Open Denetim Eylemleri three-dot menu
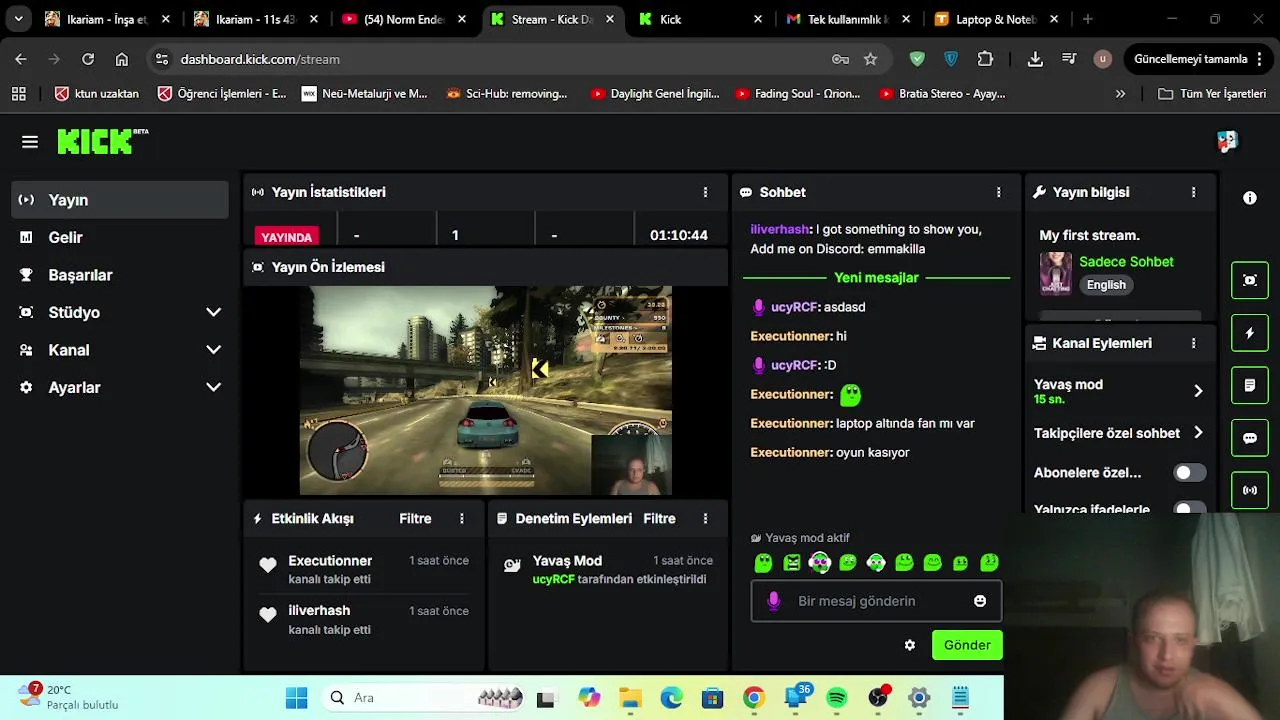The height and width of the screenshot is (720, 1280). tap(705, 519)
